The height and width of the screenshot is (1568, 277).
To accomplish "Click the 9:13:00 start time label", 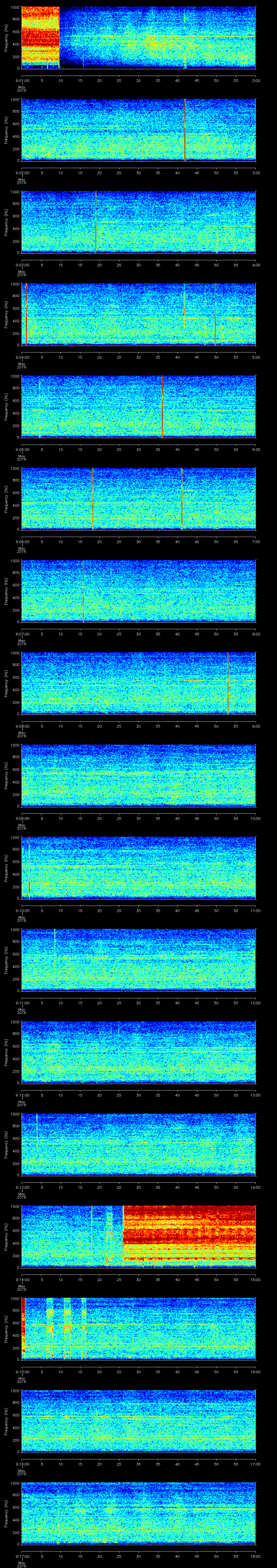I will (x=22, y=1187).
